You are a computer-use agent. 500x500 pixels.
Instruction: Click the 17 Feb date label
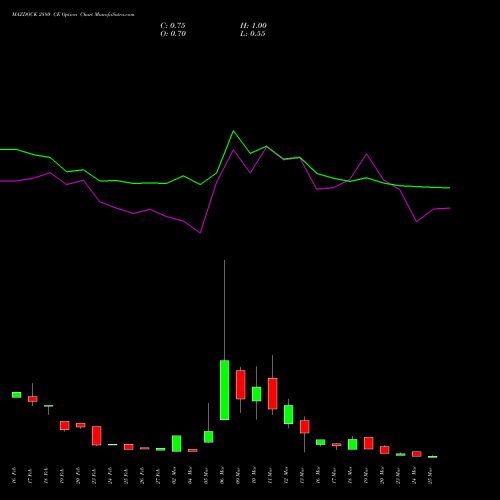pyautogui.click(x=30, y=475)
